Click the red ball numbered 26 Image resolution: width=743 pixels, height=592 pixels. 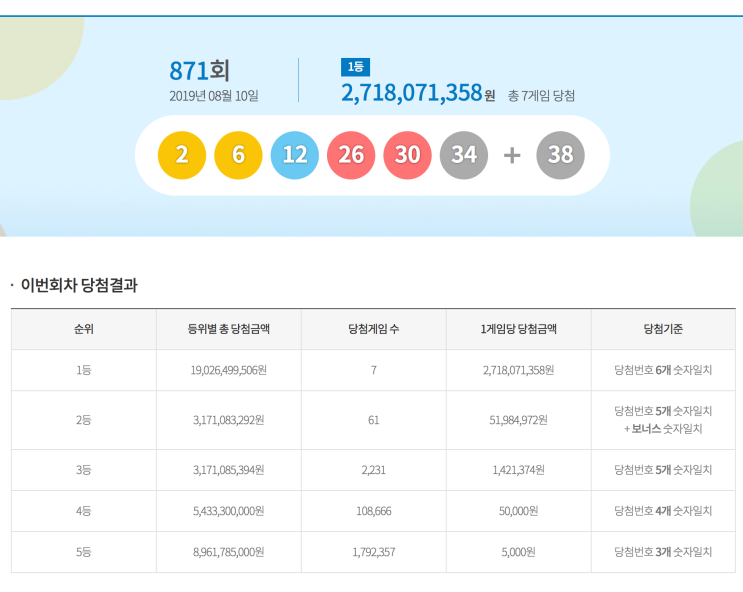[x=351, y=155]
